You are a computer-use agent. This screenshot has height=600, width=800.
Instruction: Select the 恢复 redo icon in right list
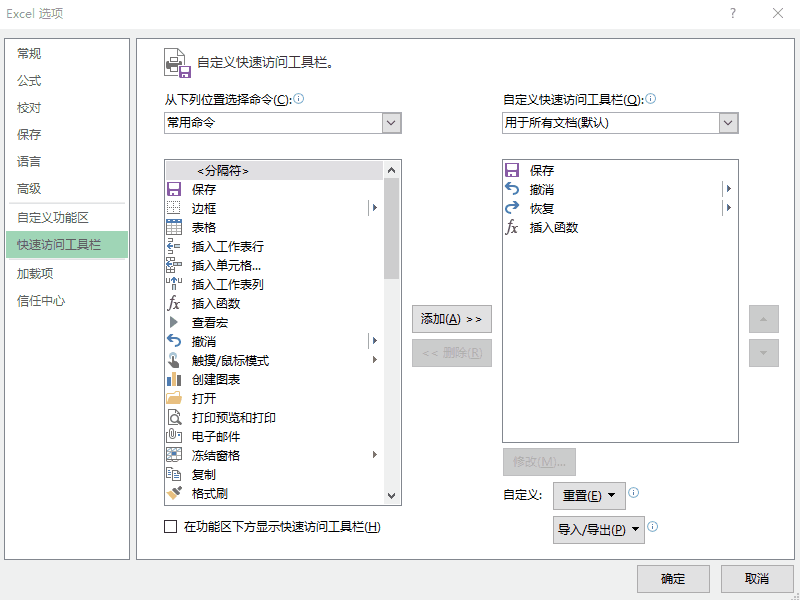coord(512,208)
